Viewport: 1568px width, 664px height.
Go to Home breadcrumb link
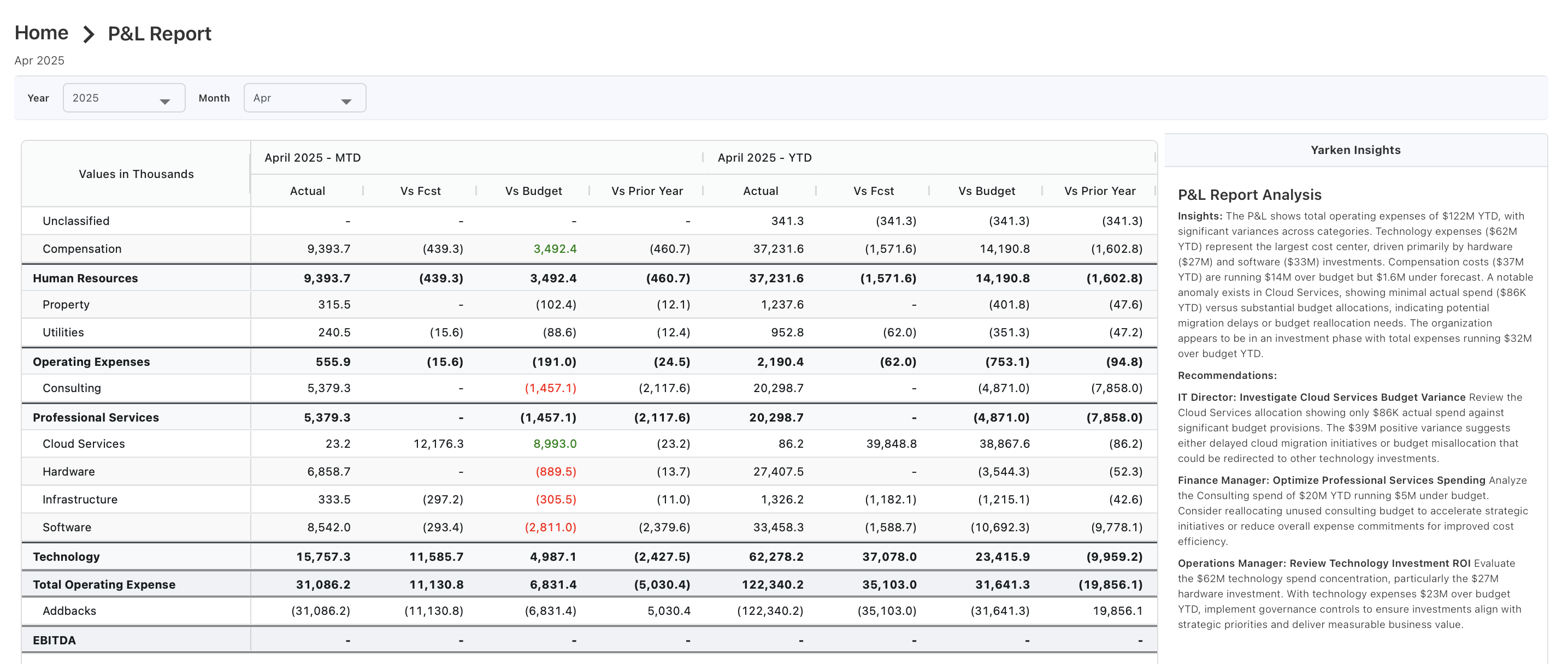[42, 33]
